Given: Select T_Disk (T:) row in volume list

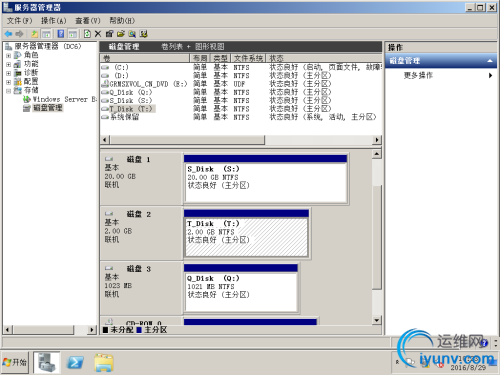Looking at the screenshot, I should click(x=241, y=109).
